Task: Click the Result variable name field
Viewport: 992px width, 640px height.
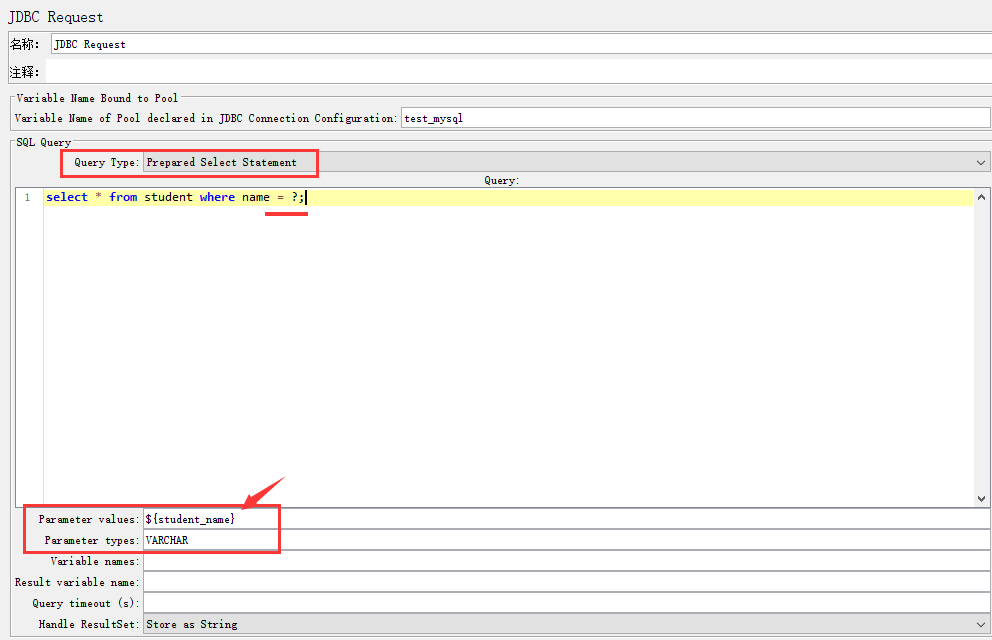Action: [566, 582]
